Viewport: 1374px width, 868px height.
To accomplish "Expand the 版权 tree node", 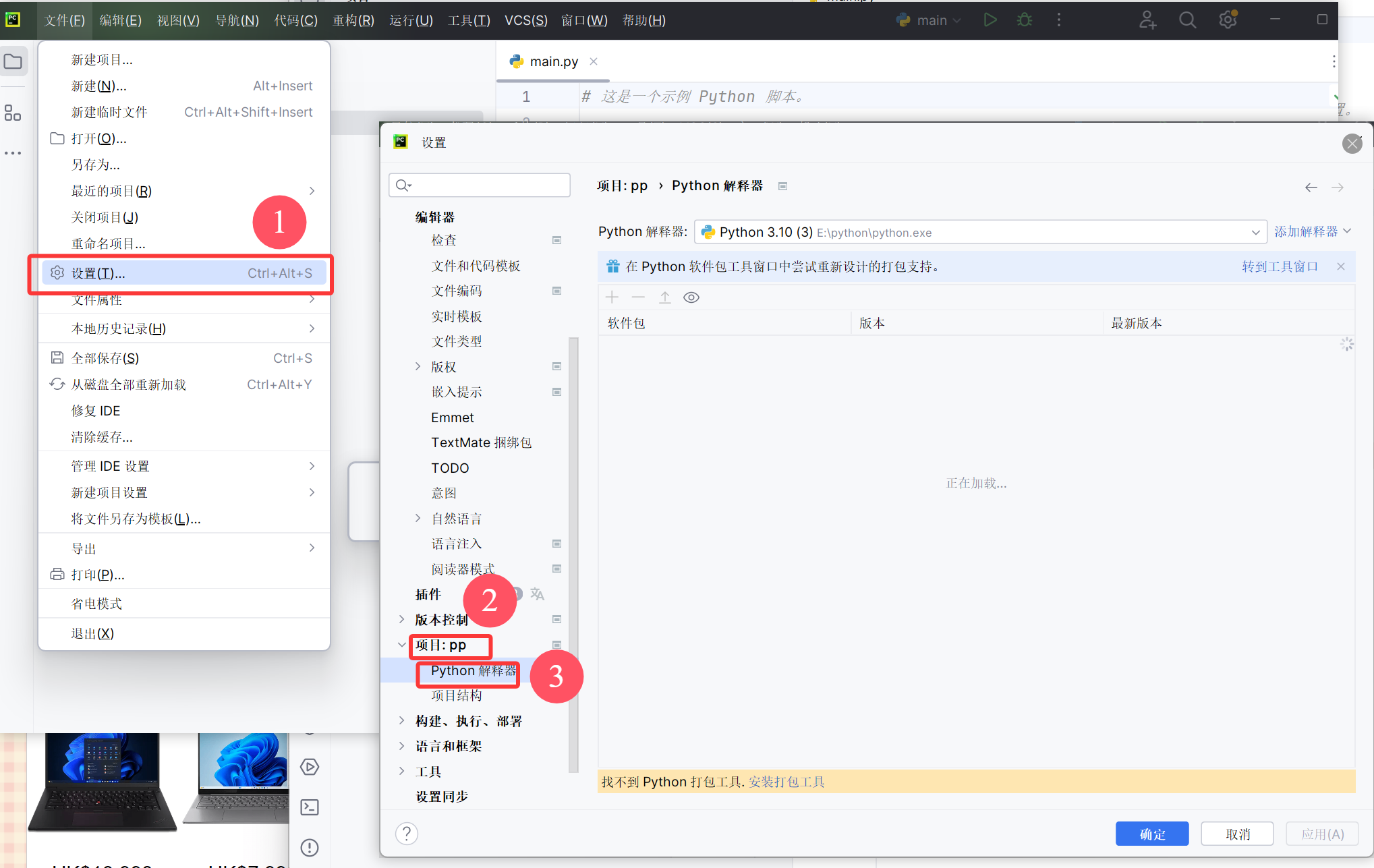I will click(418, 366).
